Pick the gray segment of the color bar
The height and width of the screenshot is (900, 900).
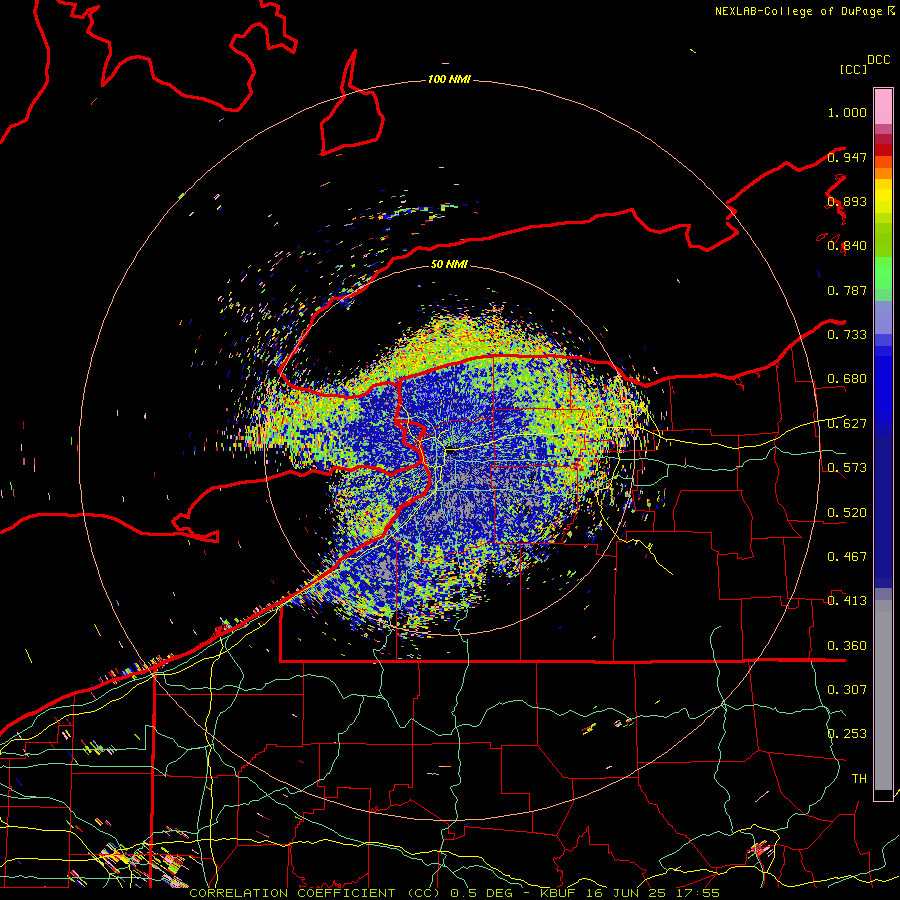[883, 695]
